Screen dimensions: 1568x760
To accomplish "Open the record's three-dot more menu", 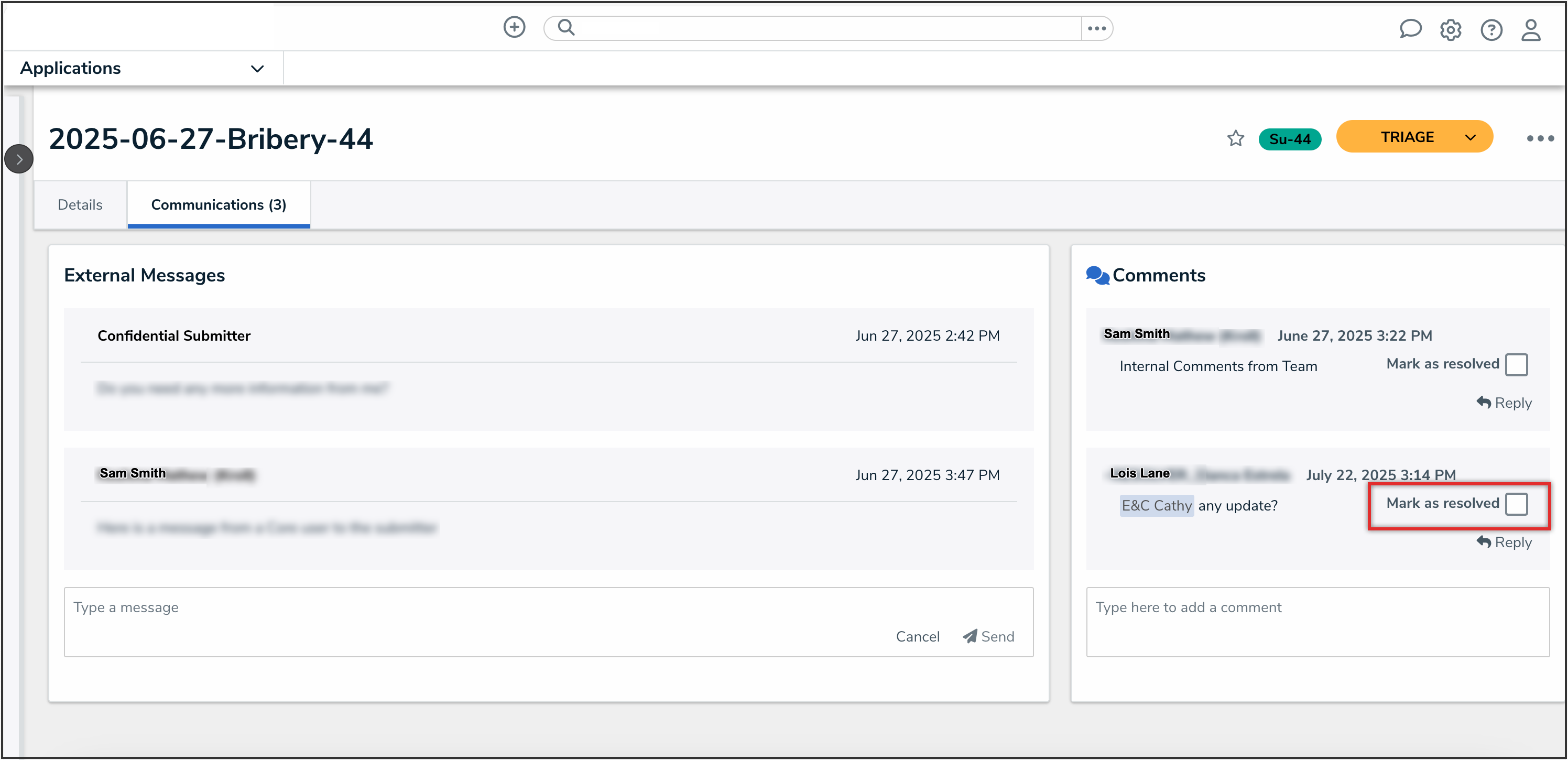I will [1540, 139].
